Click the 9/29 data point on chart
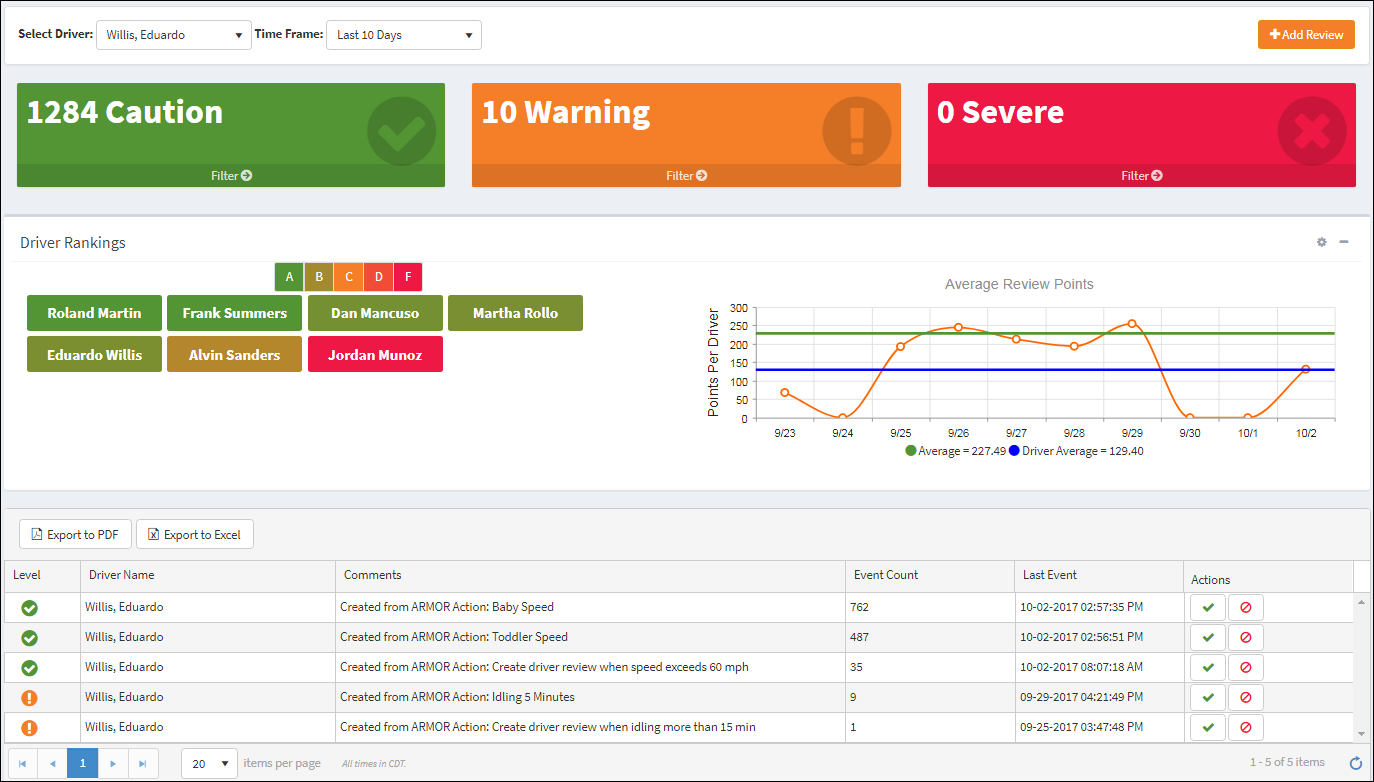This screenshot has height=782, width=1374. 1132,323
